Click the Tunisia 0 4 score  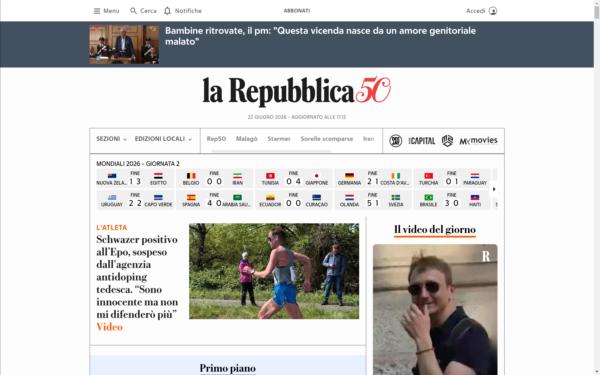coord(293,181)
